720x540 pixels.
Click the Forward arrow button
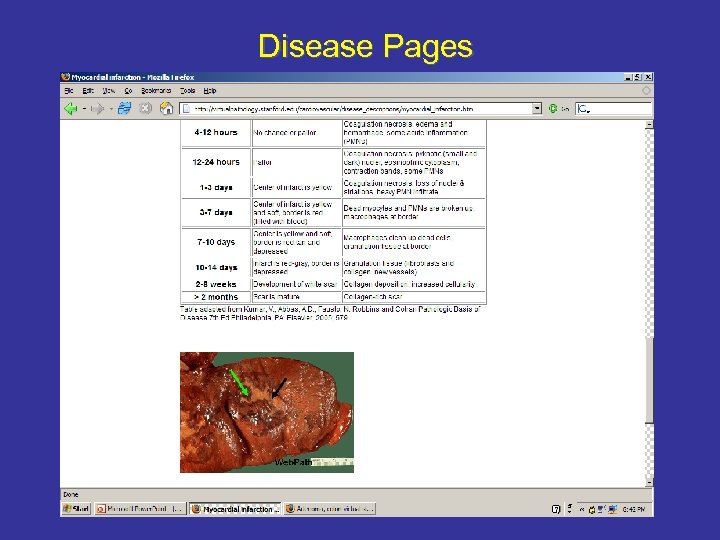97,109
